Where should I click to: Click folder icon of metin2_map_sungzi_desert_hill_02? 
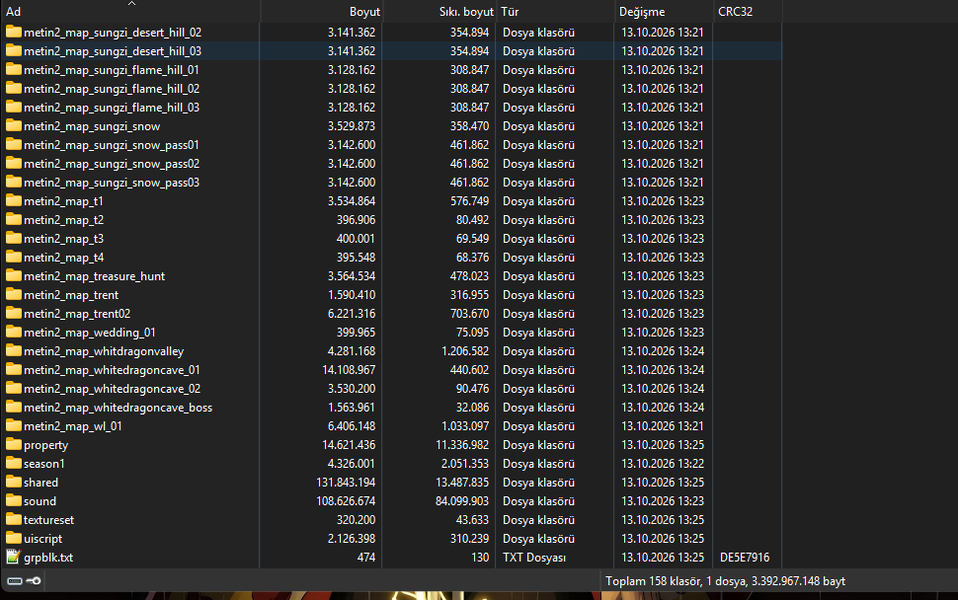(13, 32)
